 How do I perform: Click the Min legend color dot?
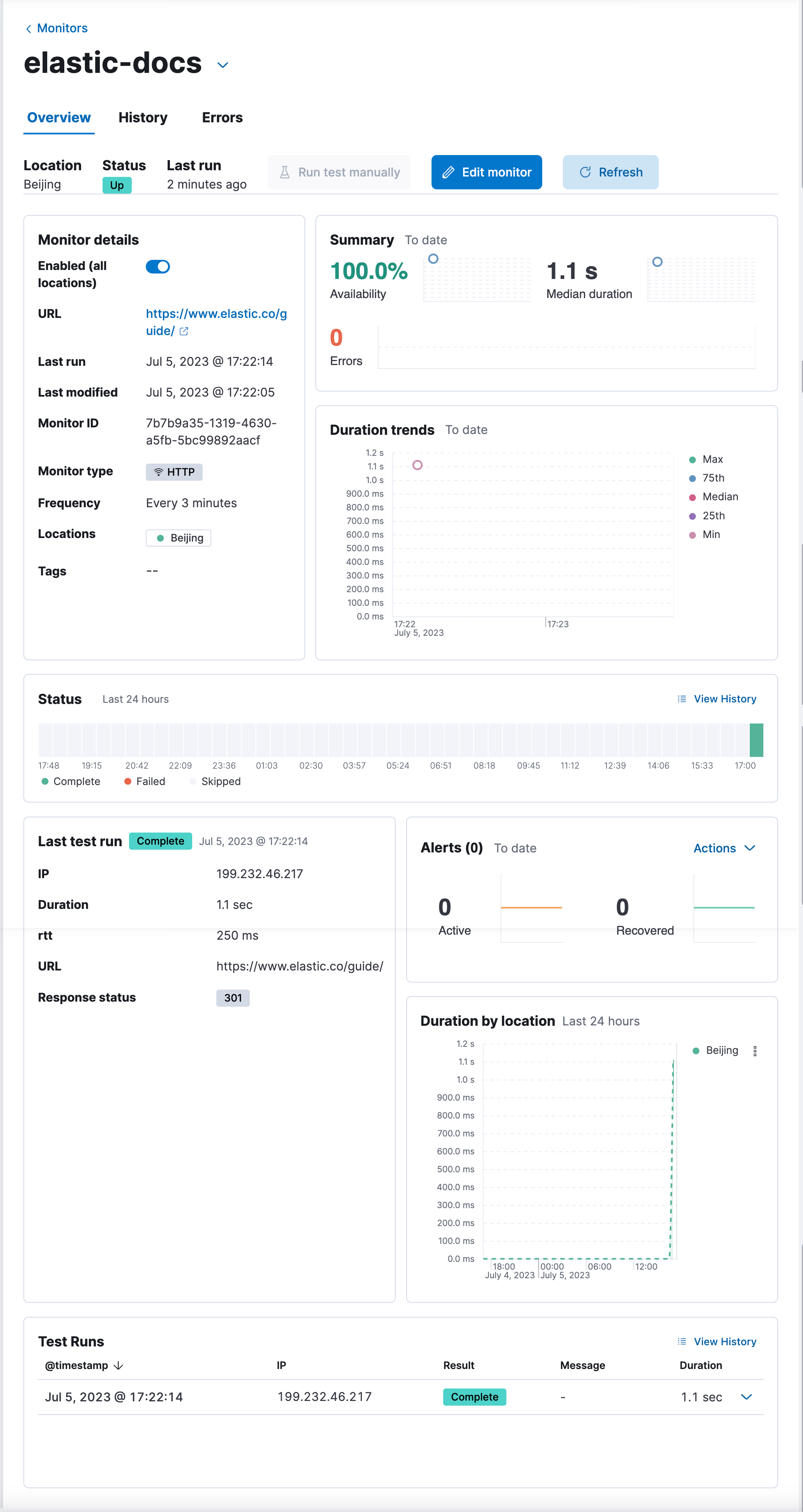(692, 535)
